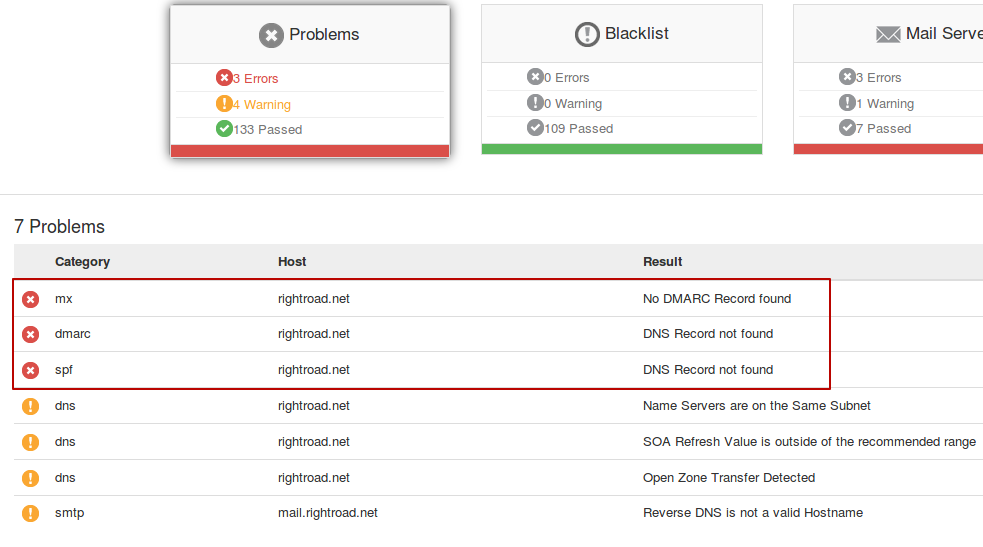Click the red error icon for mx row
This screenshot has height=547, width=983.
(31, 299)
